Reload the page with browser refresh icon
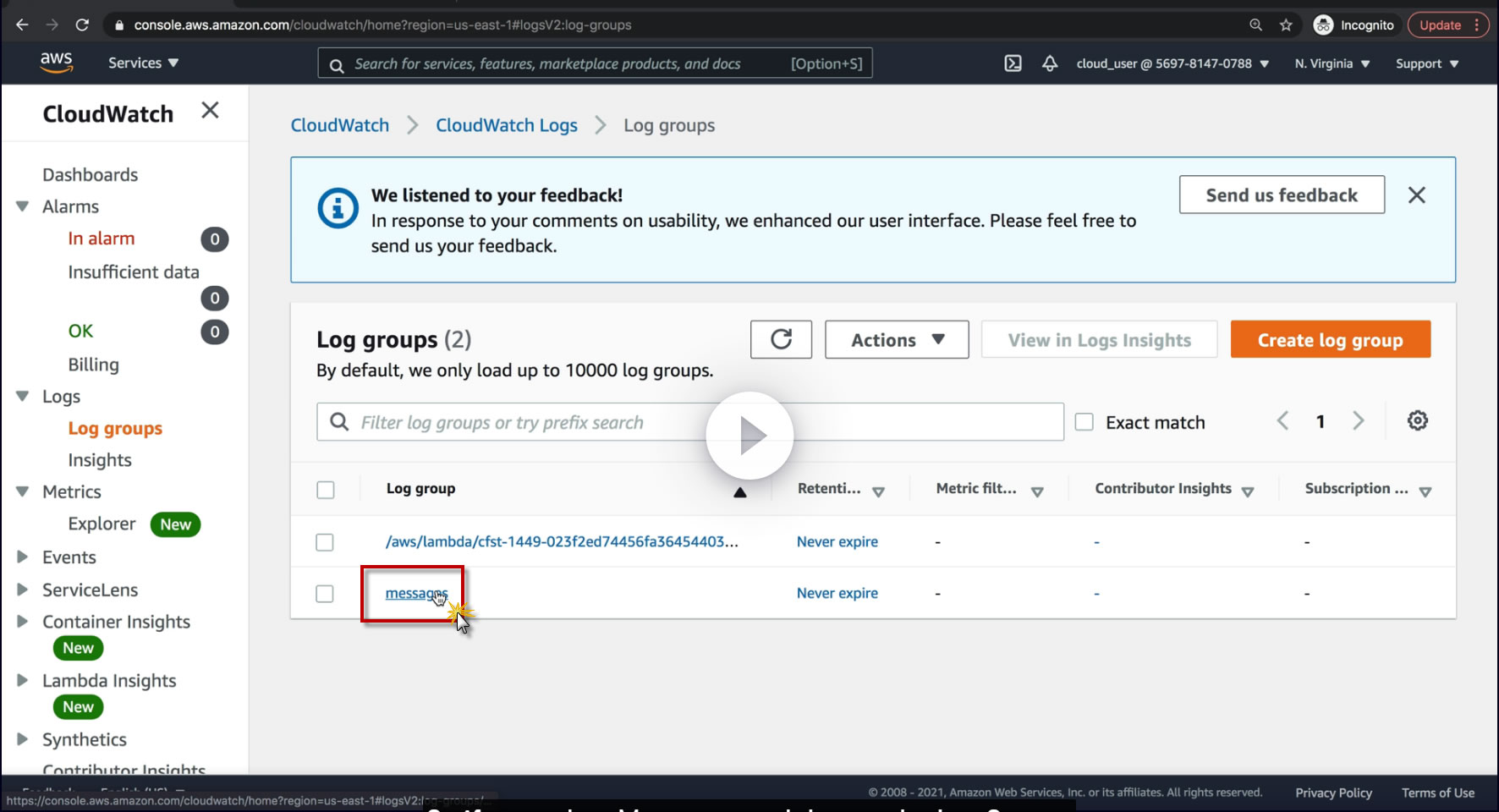The height and width of the screenshot is (812, 1499). (x=82, y=25)
